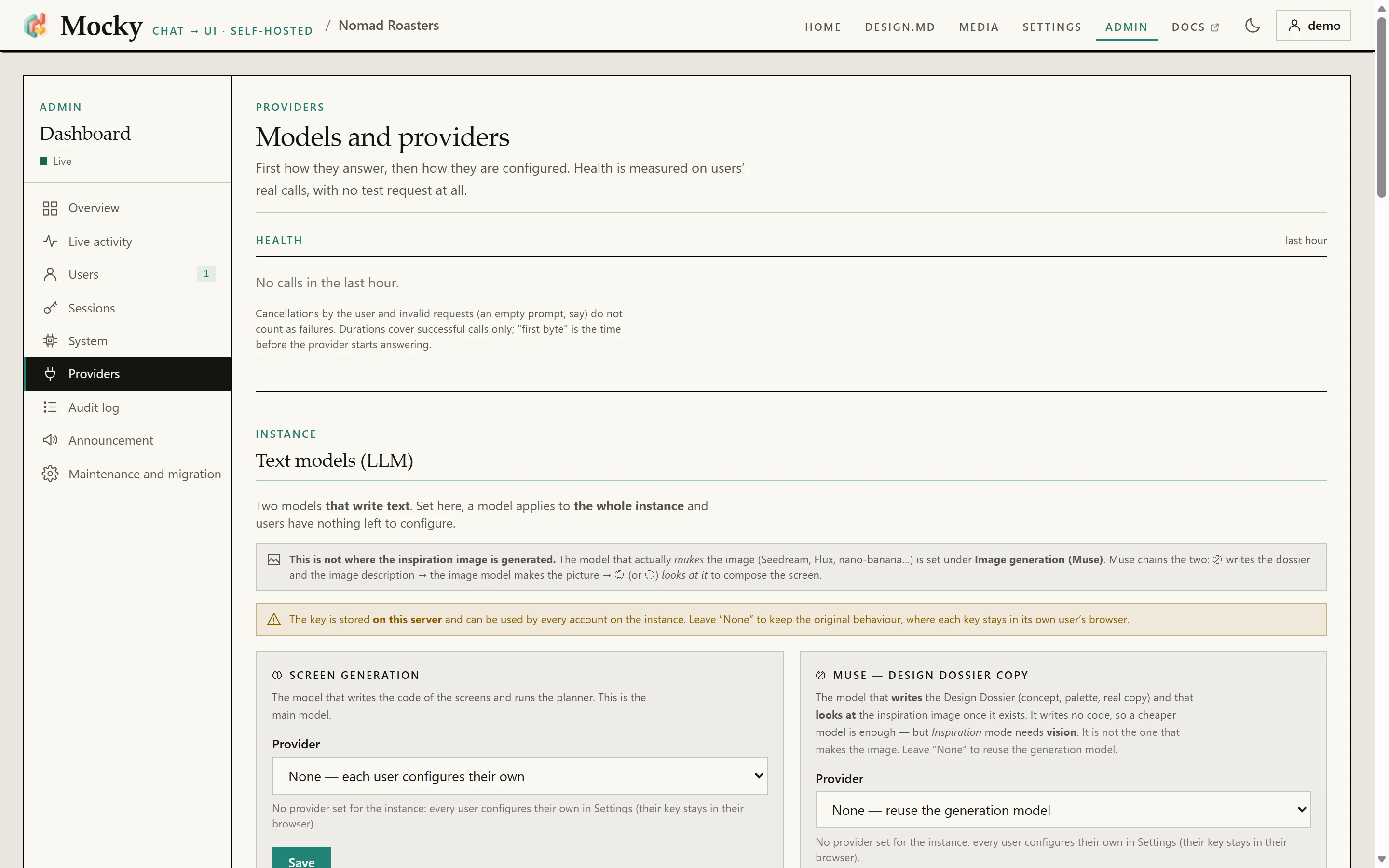Viewport: 1389px width, 868px height.
Task: Click the Mocky logo icon
Action: 36,25
